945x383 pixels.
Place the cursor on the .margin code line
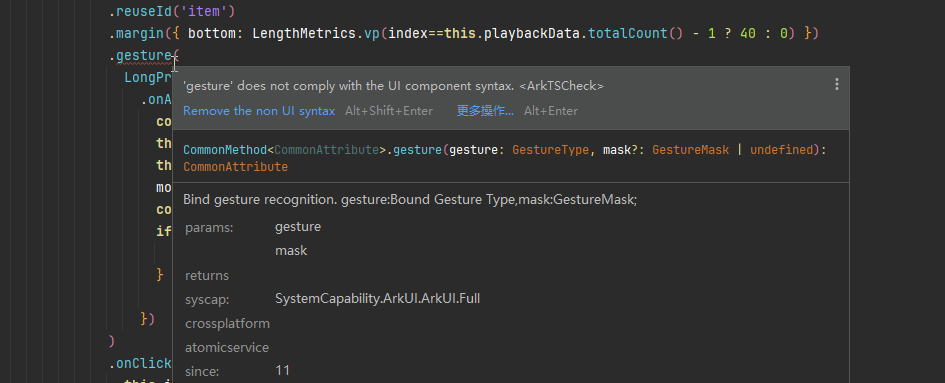point(463,33)
